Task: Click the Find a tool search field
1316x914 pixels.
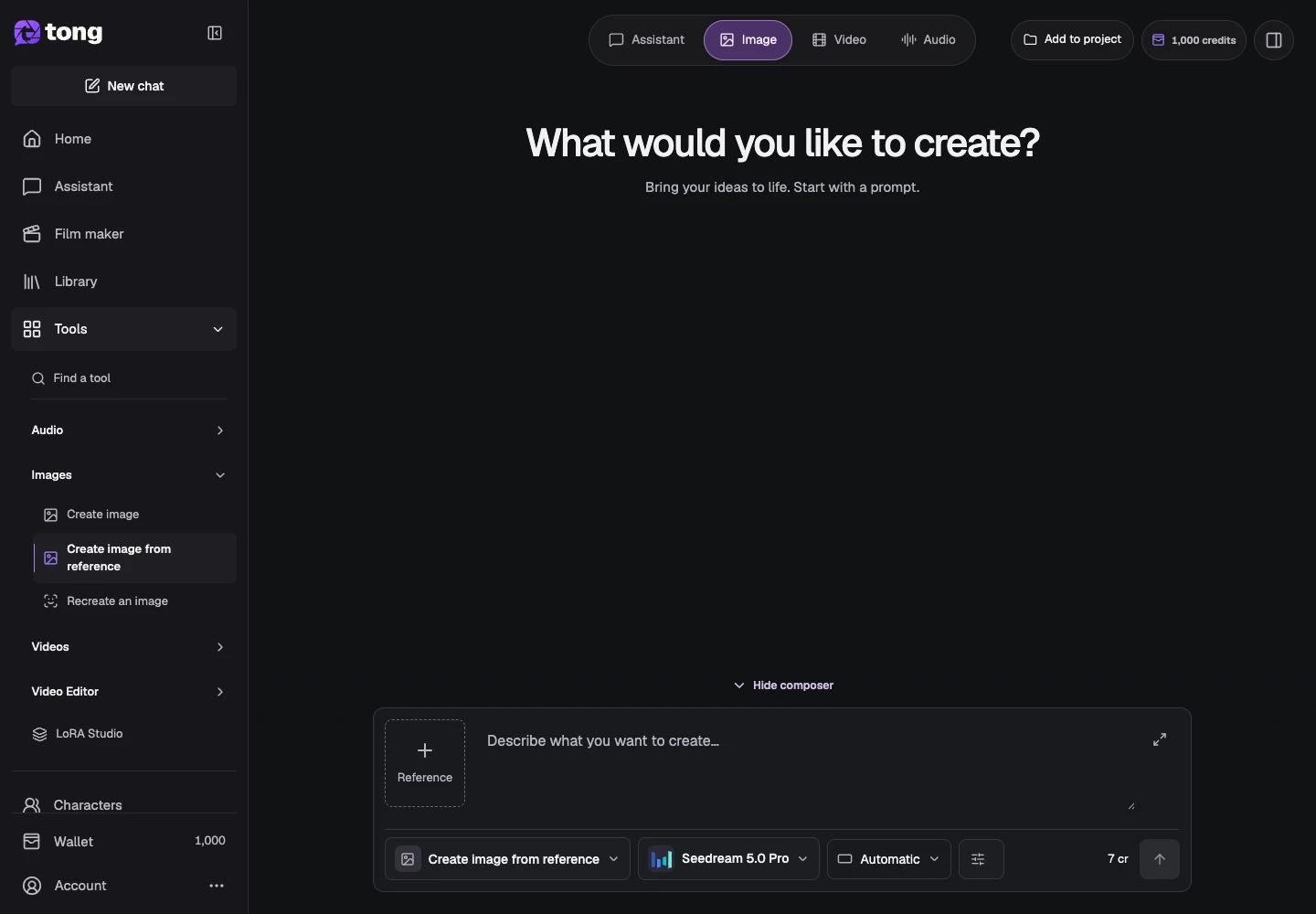Action: pyautogui.click(x=129, y=378)
